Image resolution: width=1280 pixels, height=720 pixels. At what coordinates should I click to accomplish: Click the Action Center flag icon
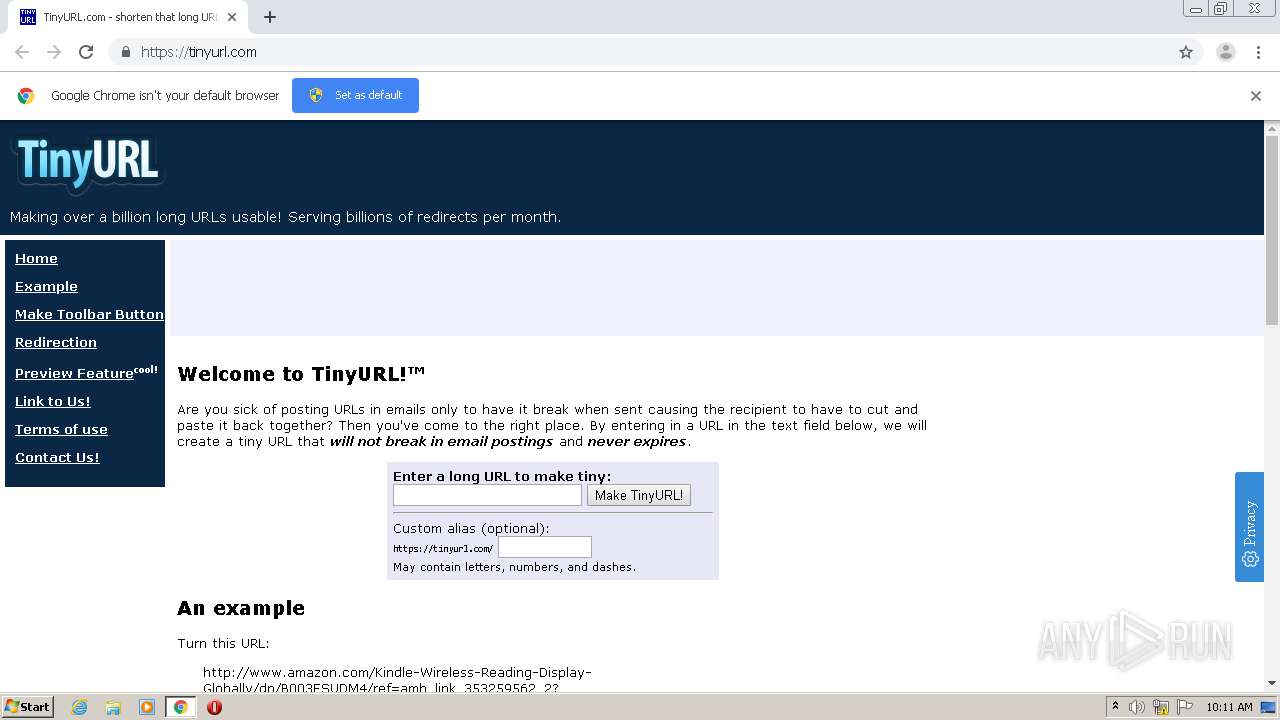coord(1185,707)
